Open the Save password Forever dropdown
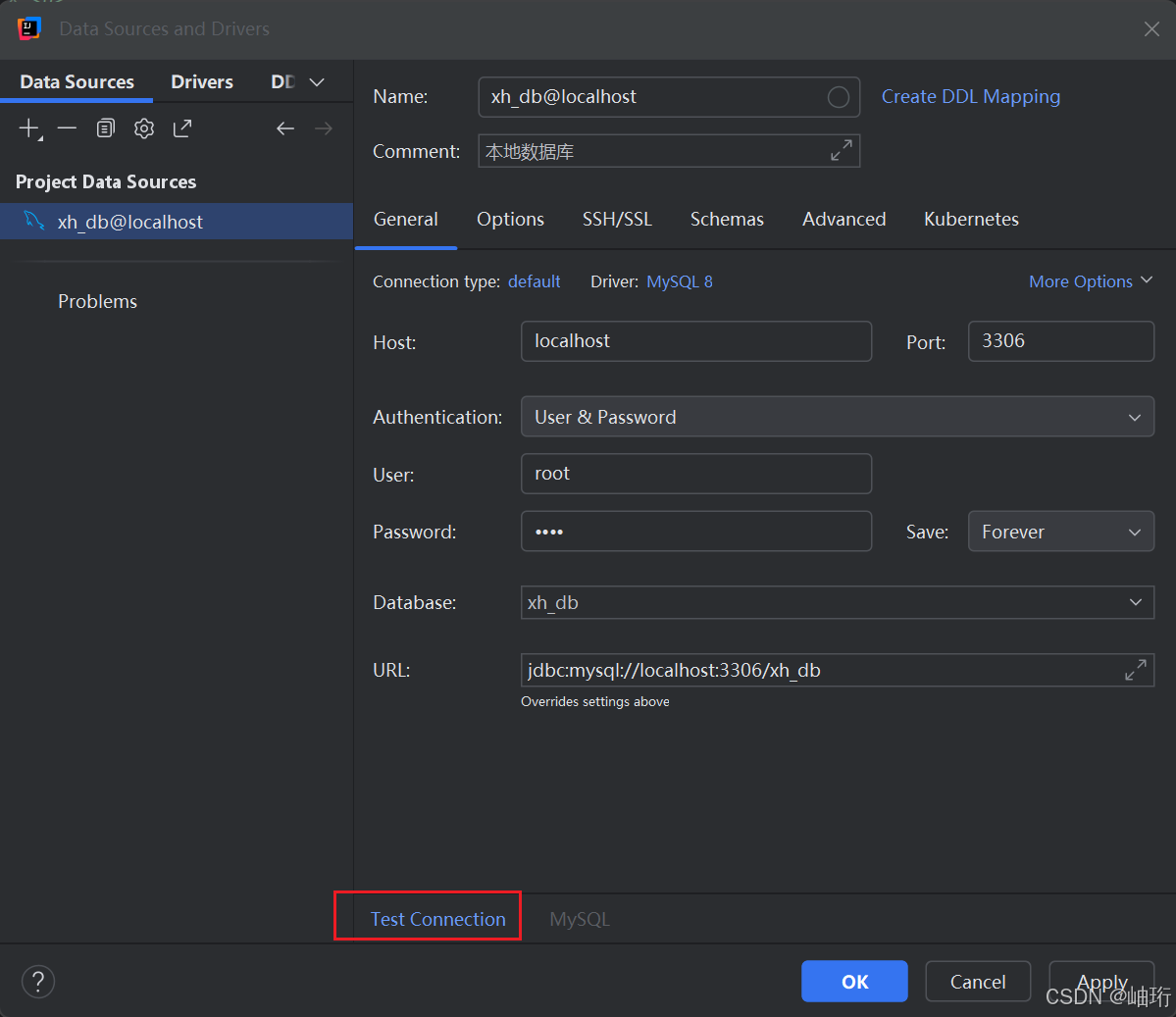 click(1060, 532)
